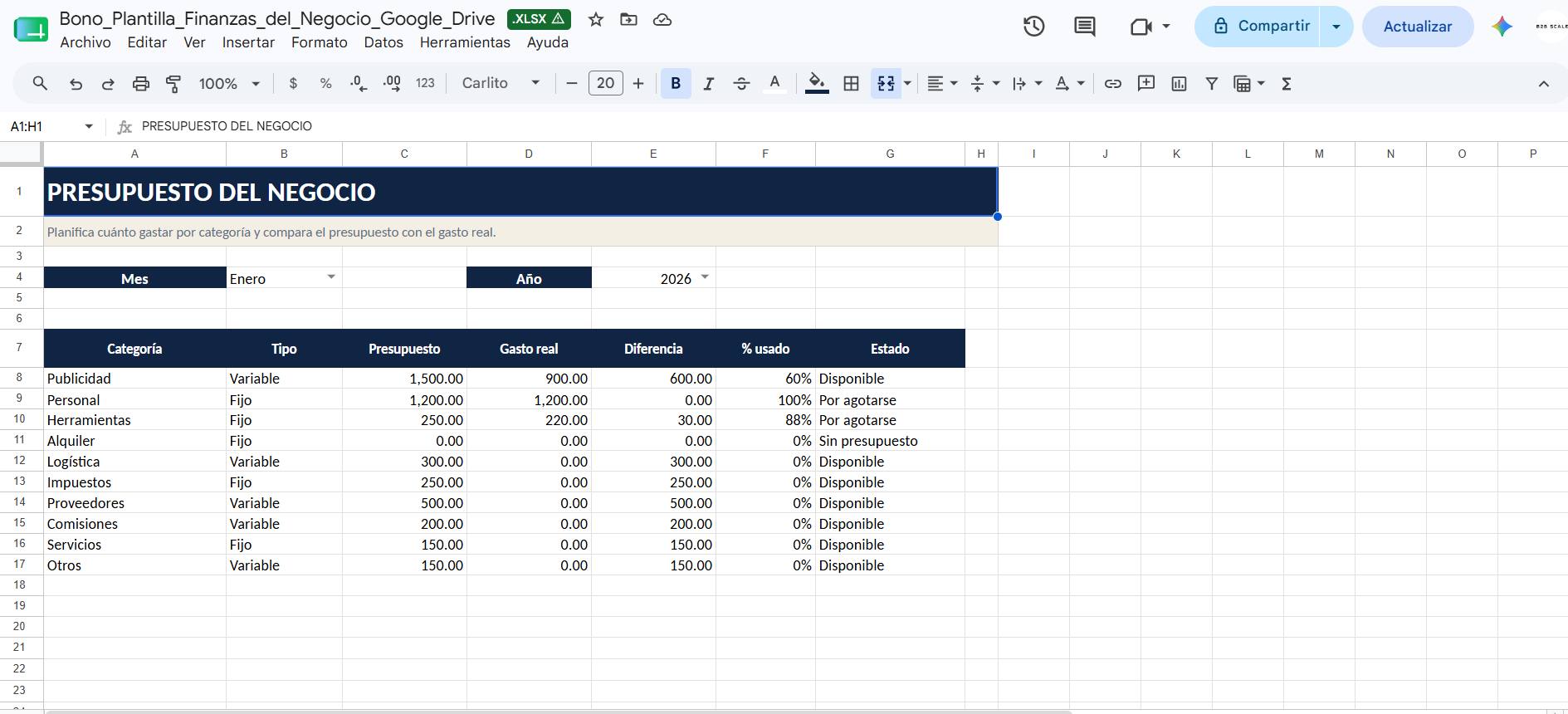View the cloud document status

662,19
